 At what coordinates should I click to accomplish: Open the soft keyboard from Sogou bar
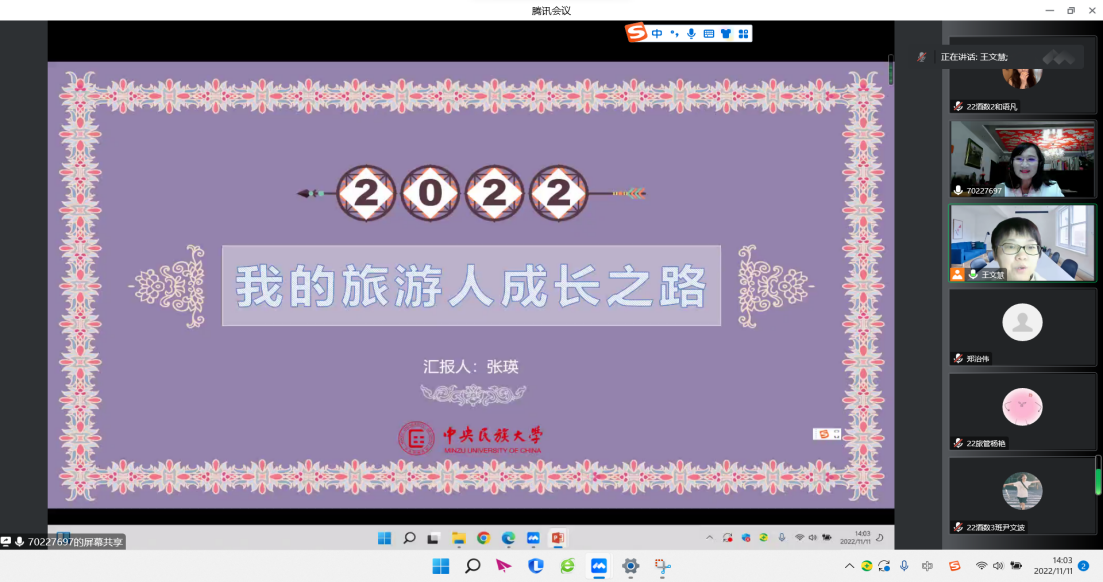pyautogui.click(x=708, y=33)
